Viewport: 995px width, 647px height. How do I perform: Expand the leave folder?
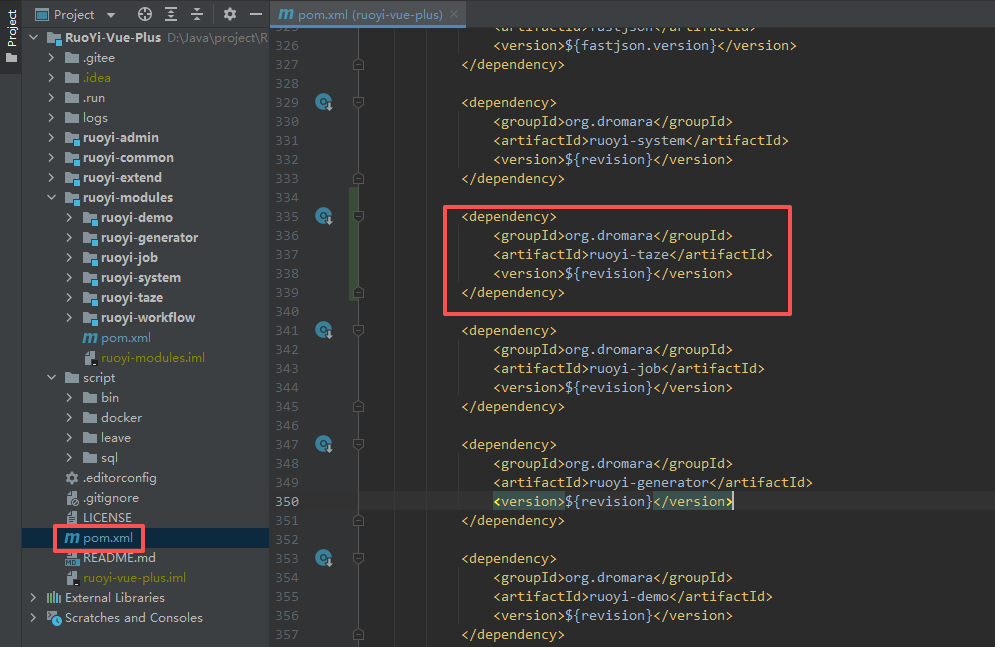coord(69,438)
